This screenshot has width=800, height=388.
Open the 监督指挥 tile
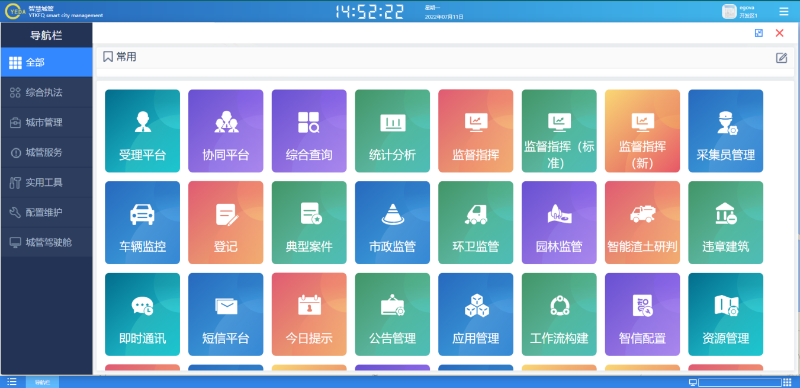click(x=476, y=131)
